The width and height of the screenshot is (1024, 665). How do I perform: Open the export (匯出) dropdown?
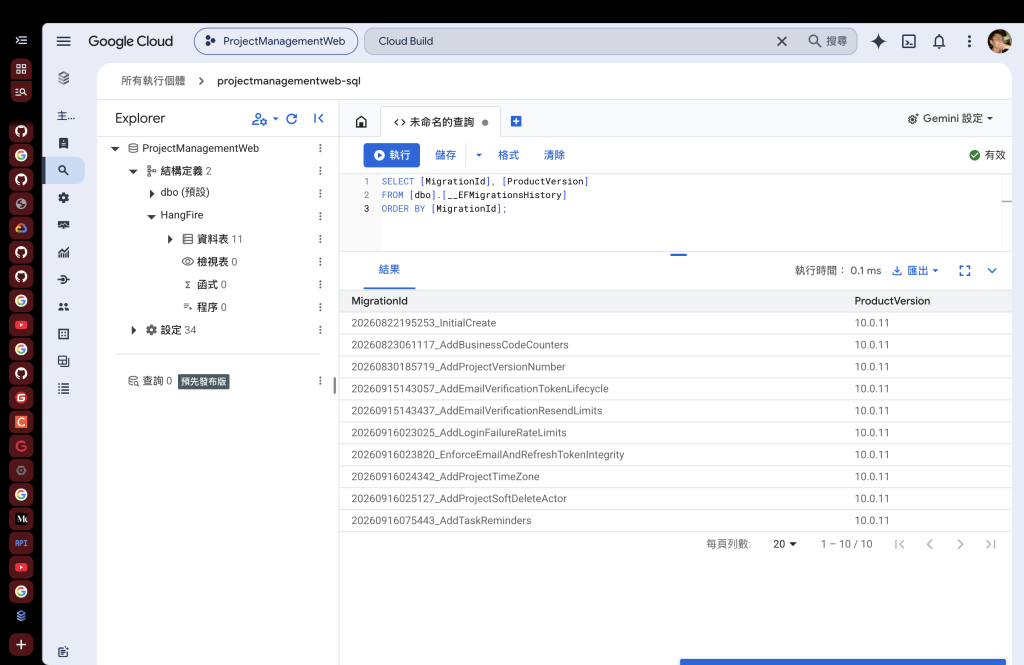(916, 270)
